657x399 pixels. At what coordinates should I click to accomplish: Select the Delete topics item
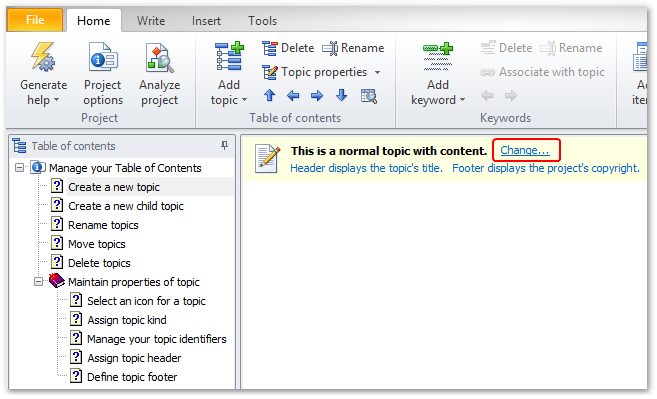pos(99,263)
